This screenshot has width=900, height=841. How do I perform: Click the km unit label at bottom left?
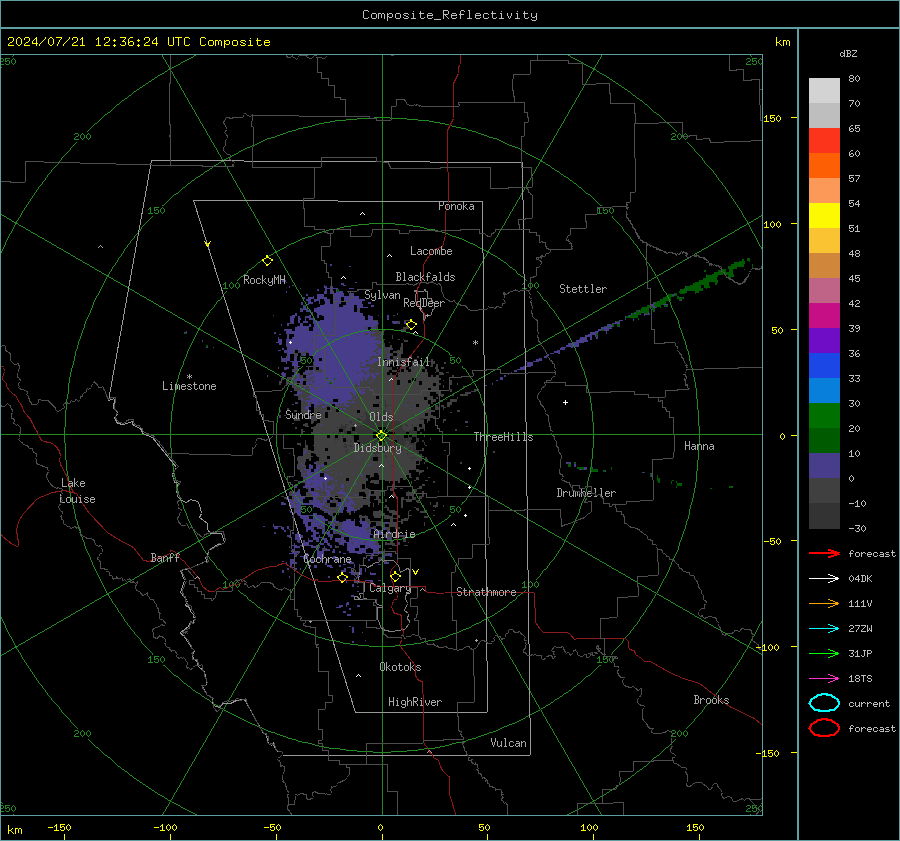(x=14, y=830)
